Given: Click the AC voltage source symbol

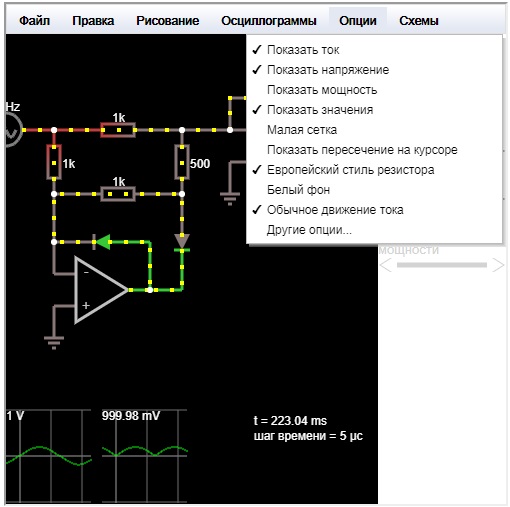Looking at the screenshot, I should point(13,130).
